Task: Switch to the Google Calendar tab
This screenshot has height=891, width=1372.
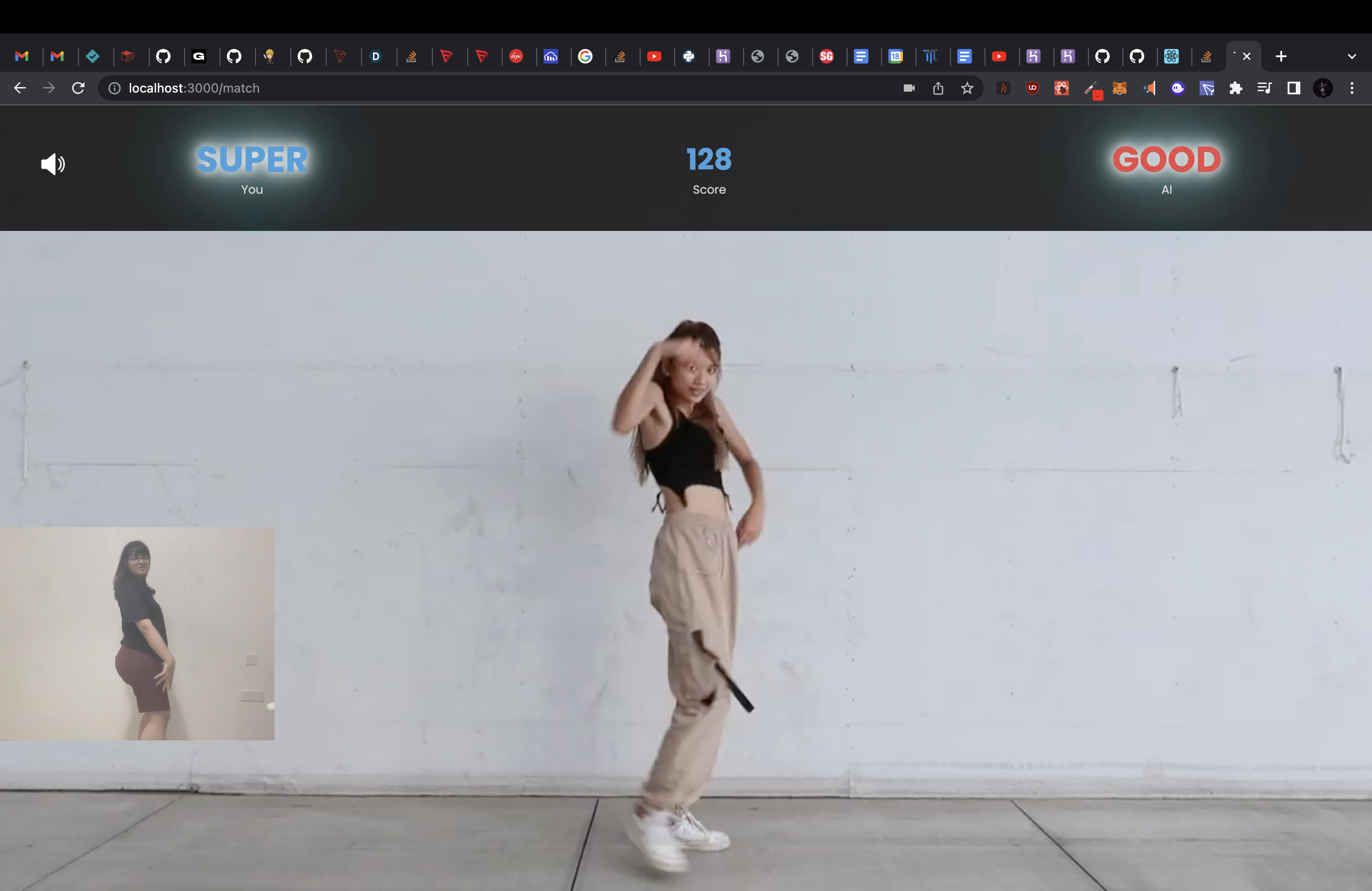Action: [x=895, y=56]
